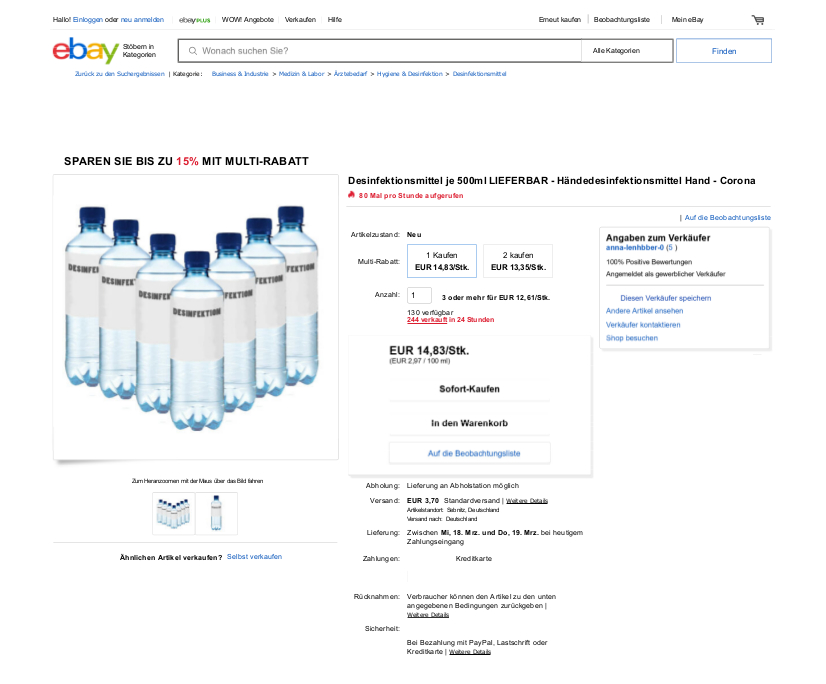
Task: Click the shopping cart icon
Action: click(758, 20)
